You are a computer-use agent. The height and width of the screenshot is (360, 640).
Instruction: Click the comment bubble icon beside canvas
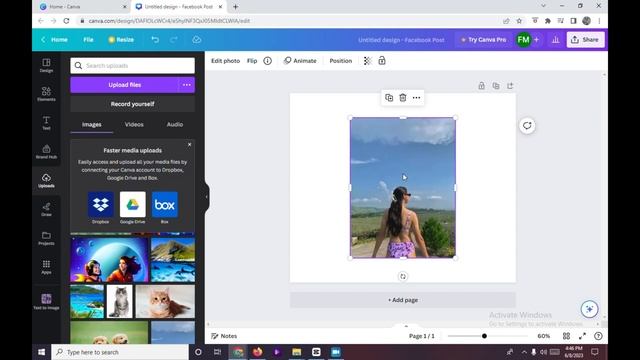527,126
